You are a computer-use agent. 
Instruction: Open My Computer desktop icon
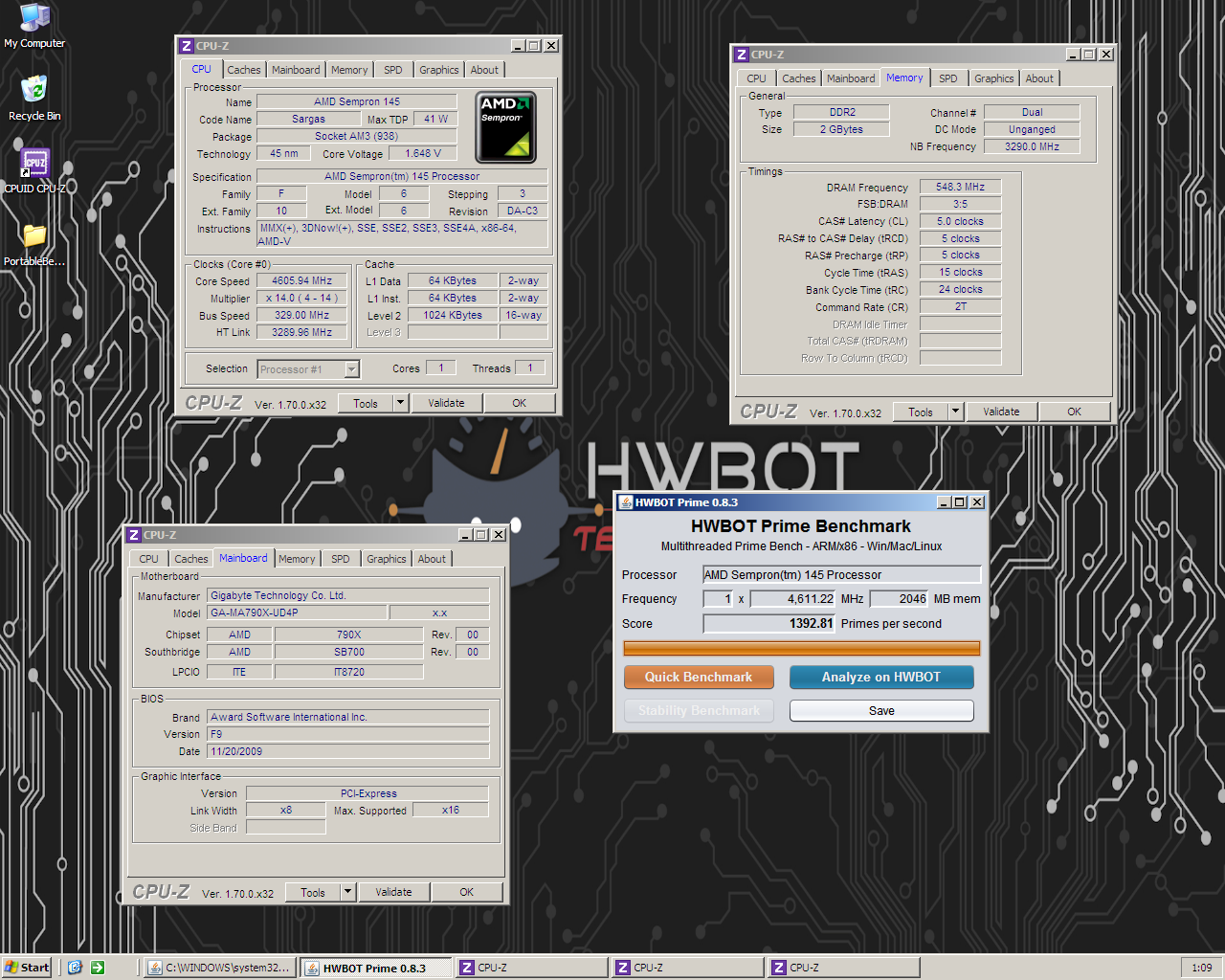click(x=34, y=26)
